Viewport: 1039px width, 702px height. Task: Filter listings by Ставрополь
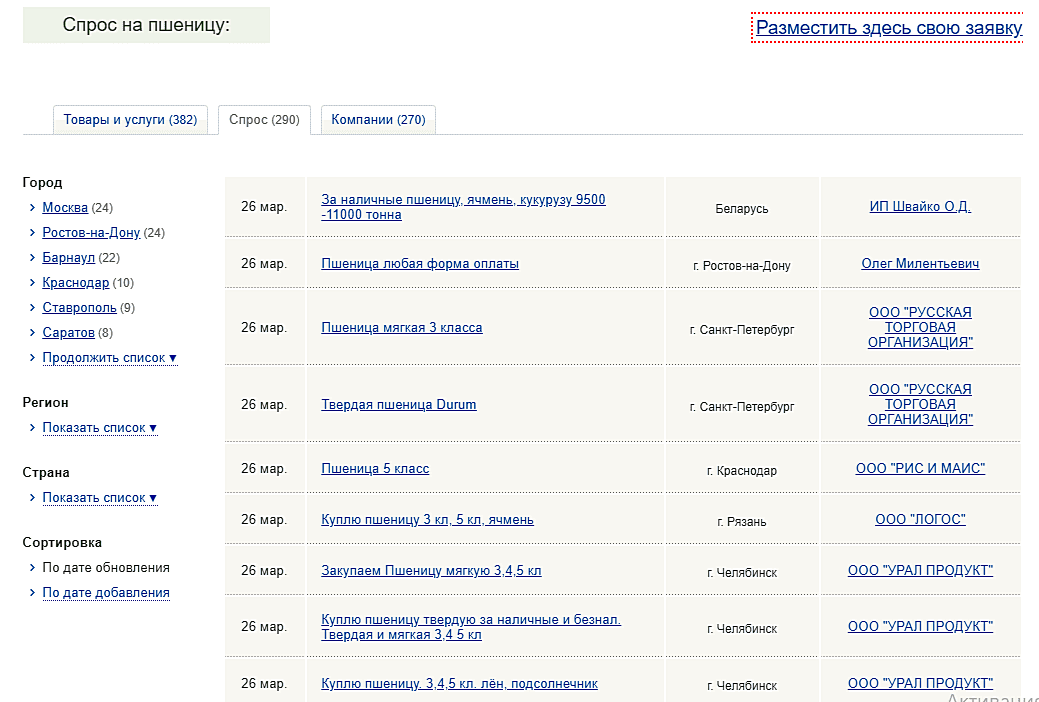click(x=79, y=308)
